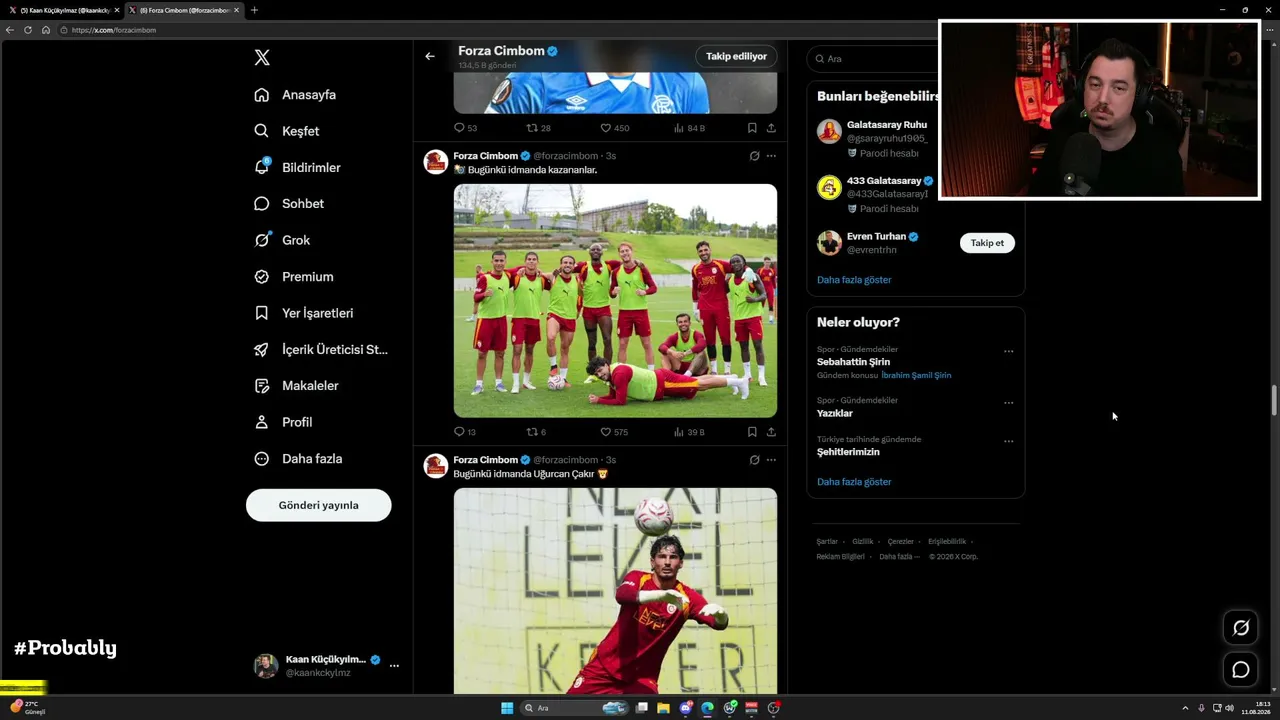Open more options for Sebahattin Şirin trend
Image resolution: width=1280 pixels, height=720 pixels.
[x=1008, y=351]
